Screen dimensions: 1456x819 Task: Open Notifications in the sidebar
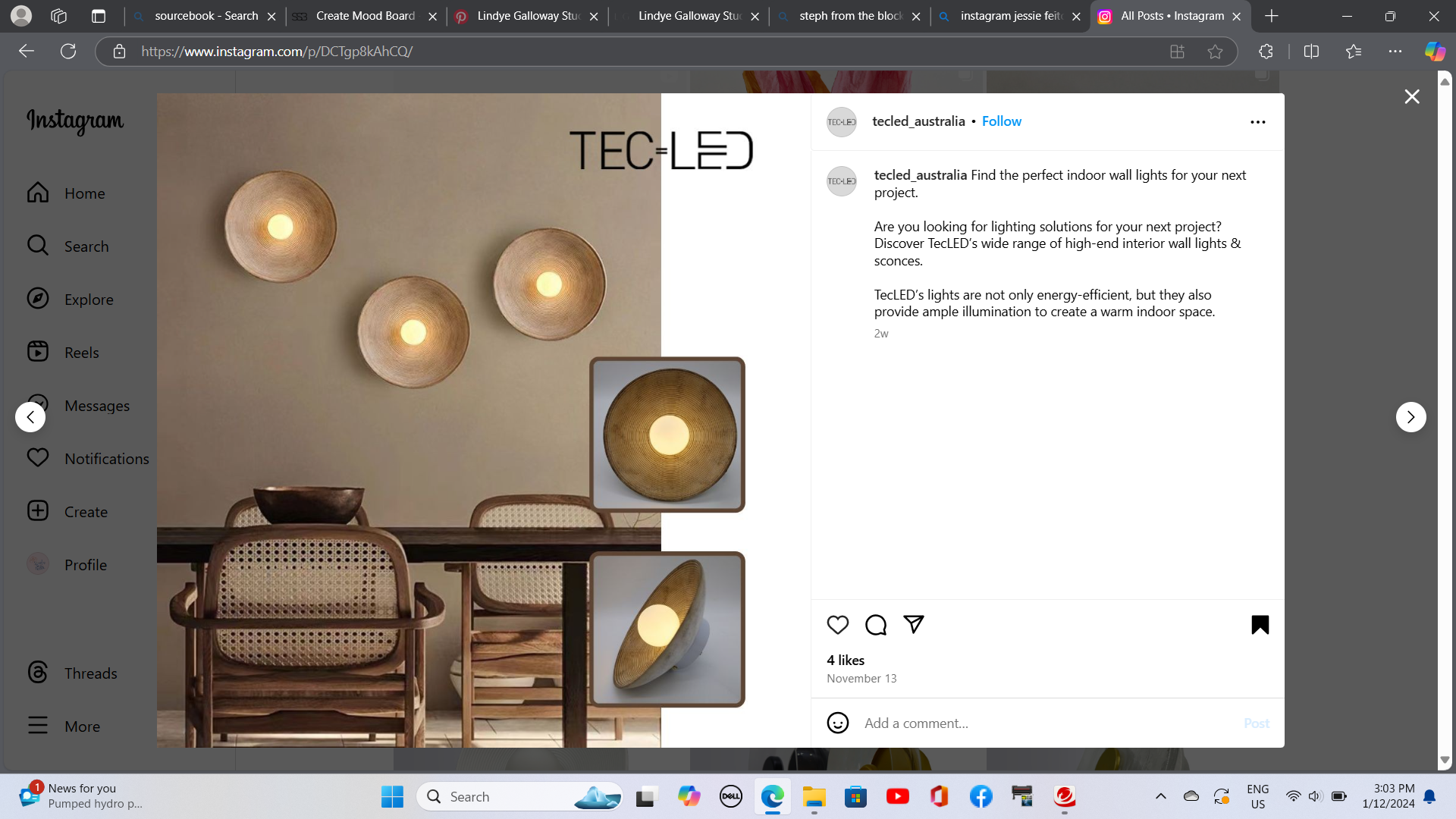(x=88, y=459)
